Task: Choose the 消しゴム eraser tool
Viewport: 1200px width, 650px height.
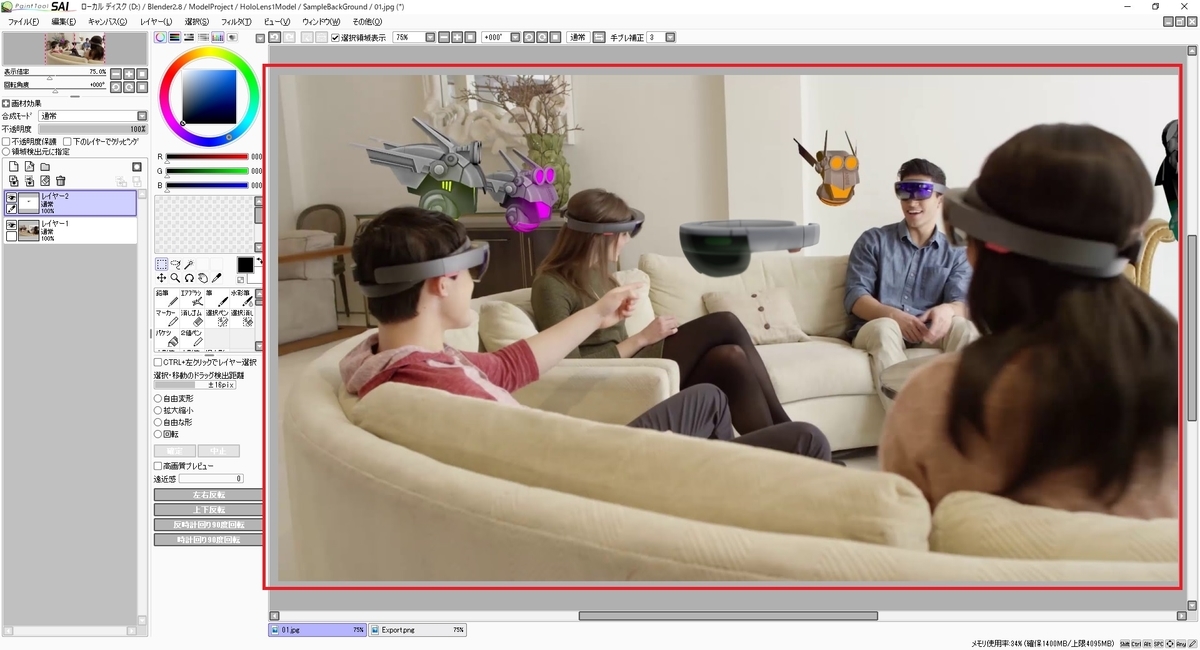Action: pyautogui.click(x=192, y=318)
